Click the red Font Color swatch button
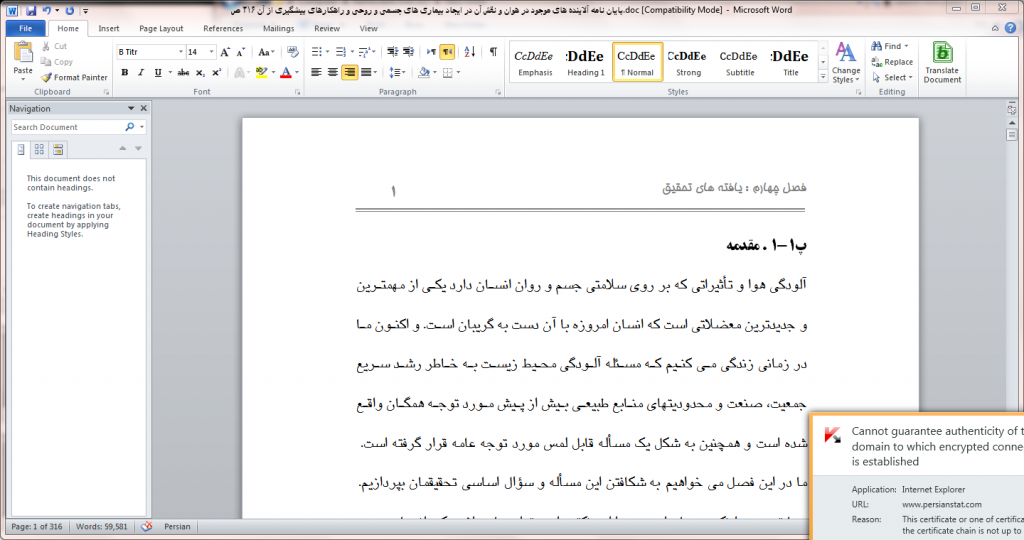This screenshot has height=540, width=1024. click(x=285, y=72)
